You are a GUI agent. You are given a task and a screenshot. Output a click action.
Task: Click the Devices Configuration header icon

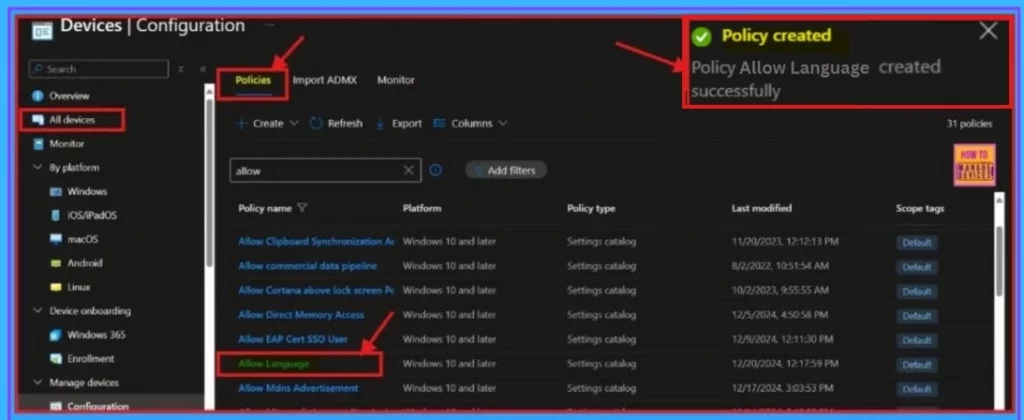42,29
